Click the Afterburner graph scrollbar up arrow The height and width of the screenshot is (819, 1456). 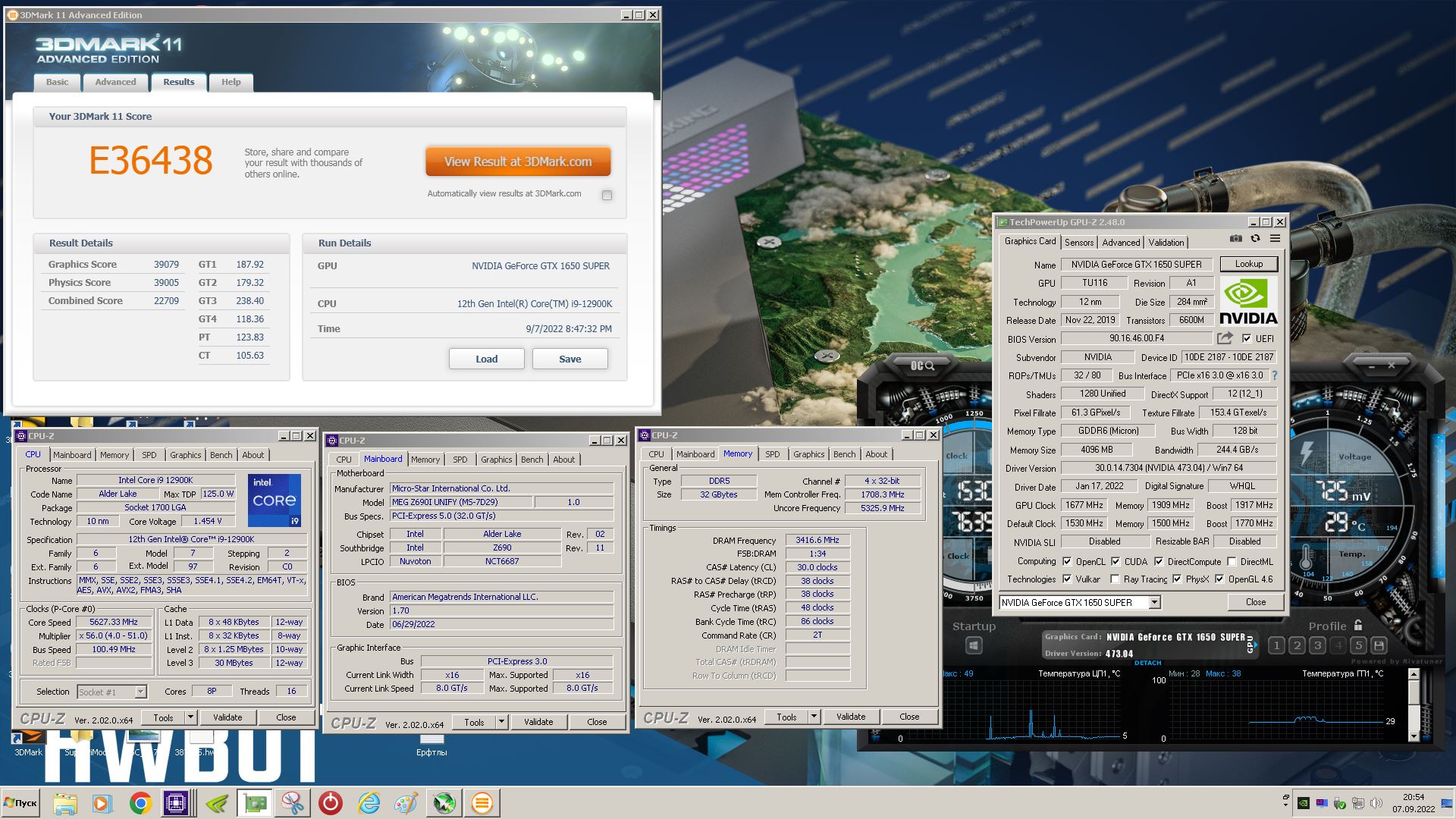pyautogui.click(x=1414, y=674)
